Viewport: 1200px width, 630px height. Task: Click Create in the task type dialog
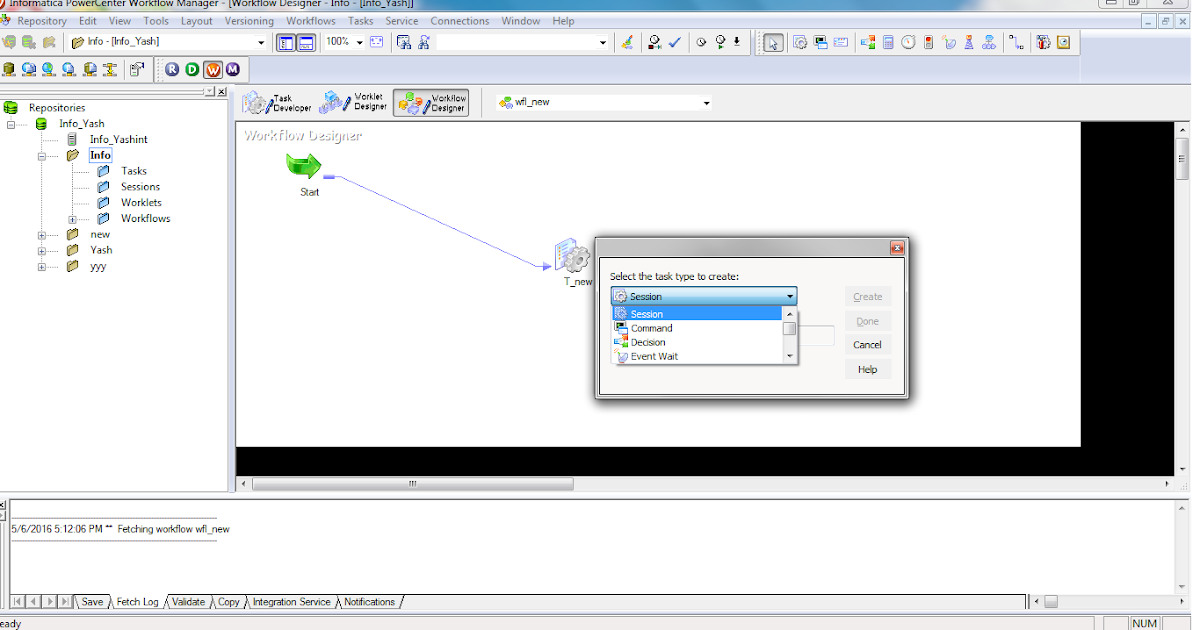(x=867, y=296)
